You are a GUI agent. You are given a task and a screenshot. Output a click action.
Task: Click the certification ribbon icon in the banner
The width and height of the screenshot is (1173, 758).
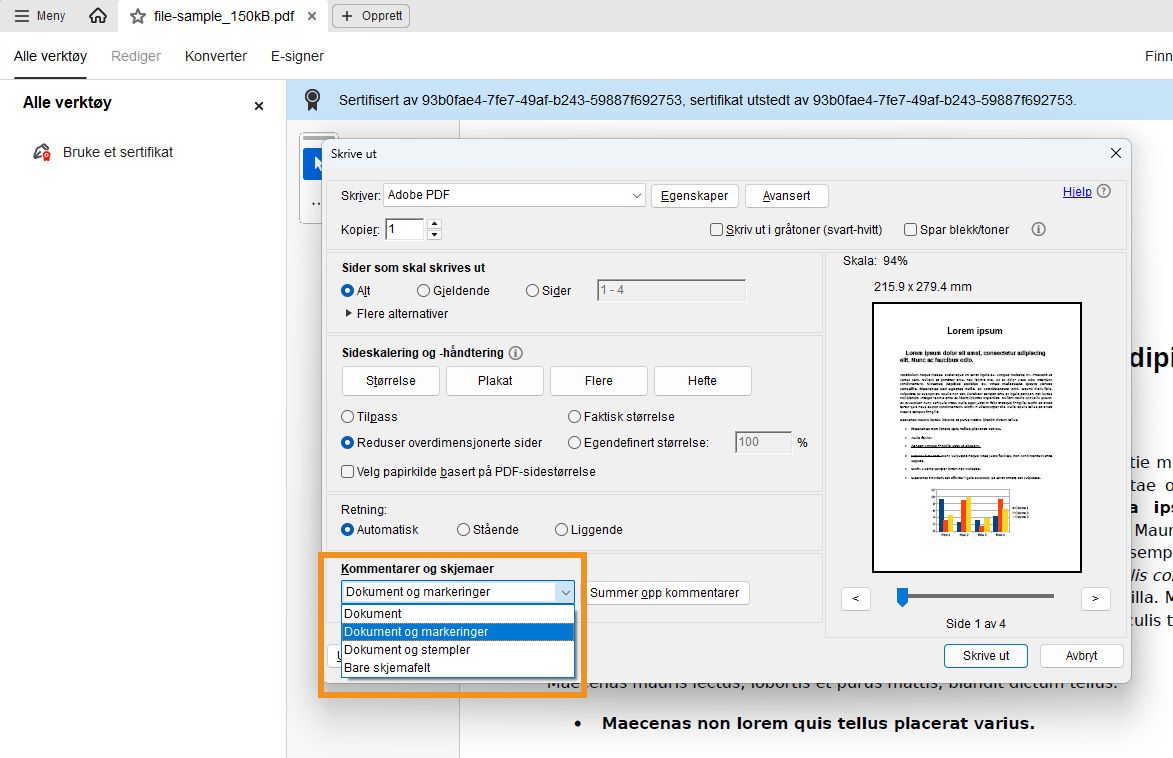coord(313,100)
